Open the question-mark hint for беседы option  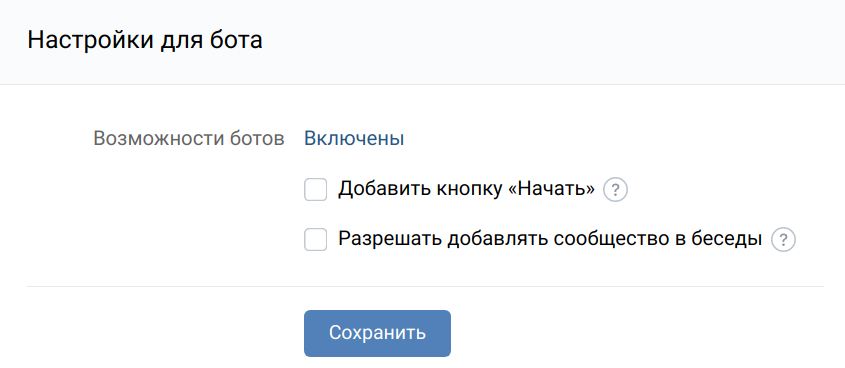coord(784,240)
